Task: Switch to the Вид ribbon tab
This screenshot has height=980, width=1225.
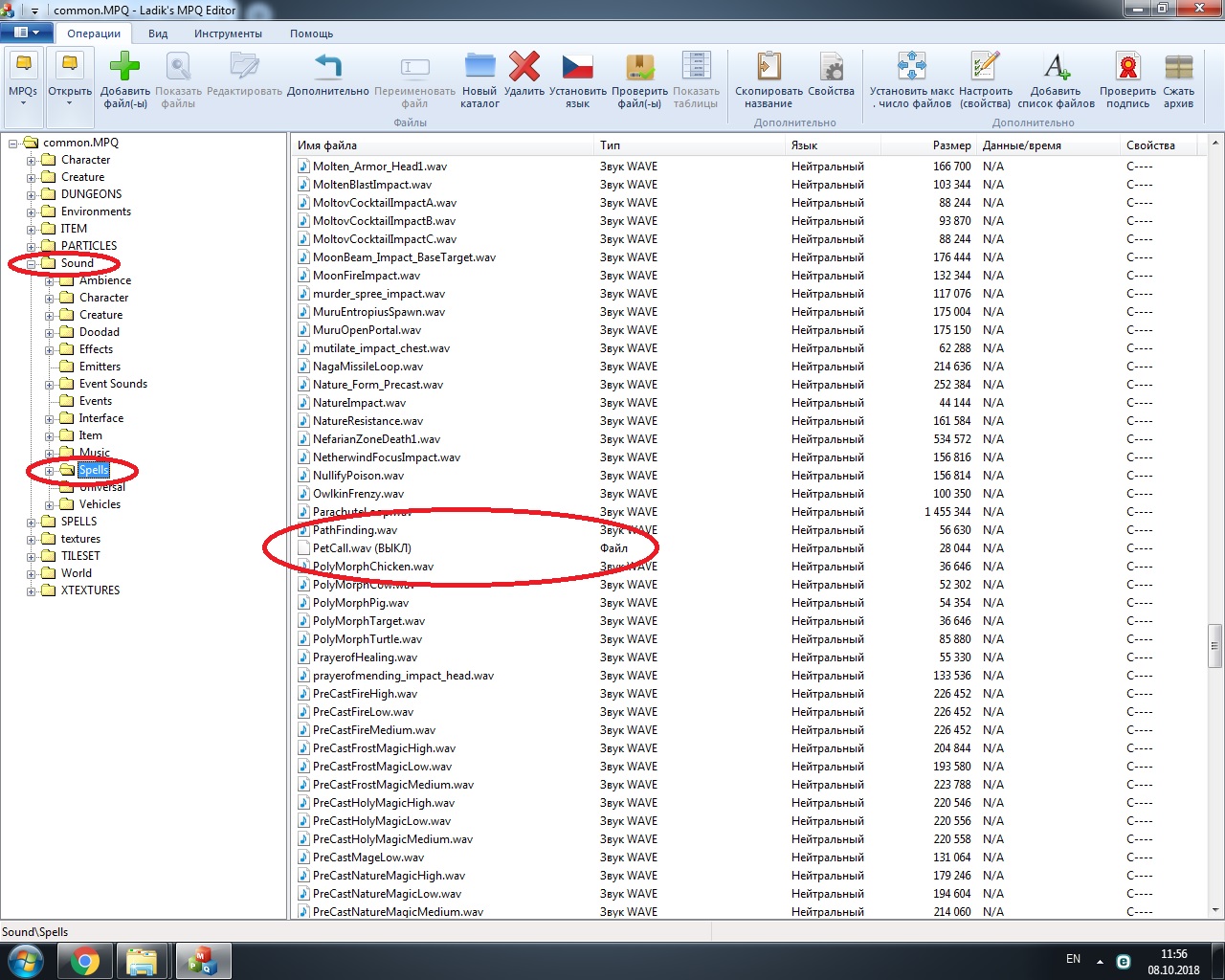Action: tap(158, 33)
